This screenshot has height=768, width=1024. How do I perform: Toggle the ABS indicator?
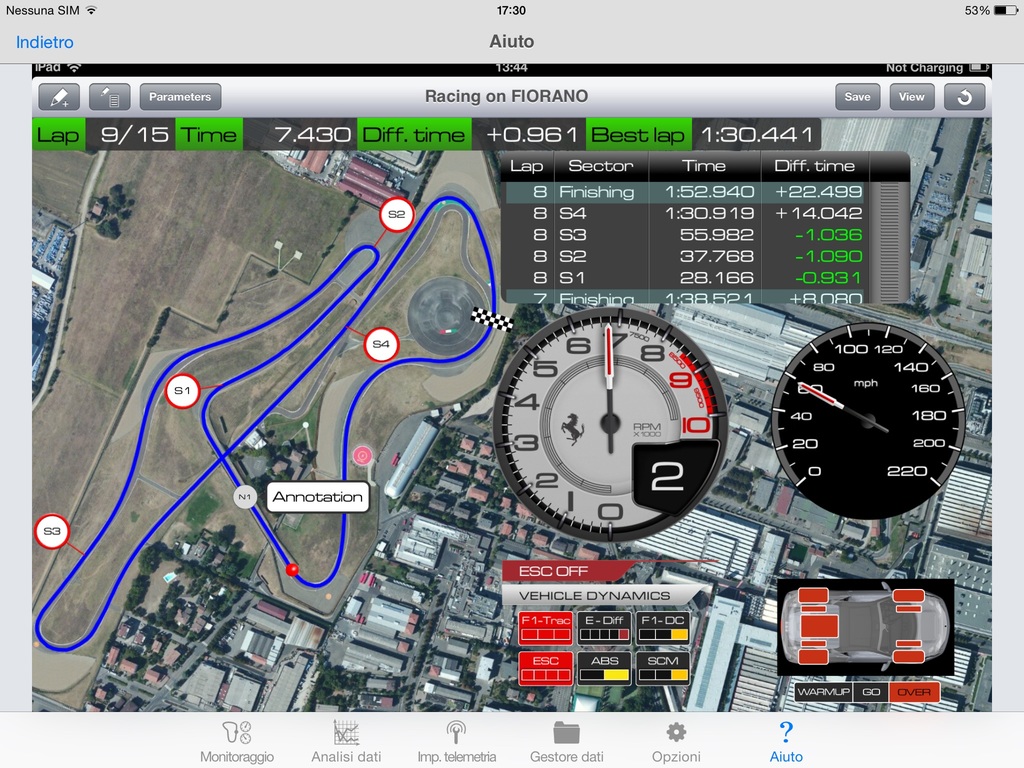pos(604,668)
